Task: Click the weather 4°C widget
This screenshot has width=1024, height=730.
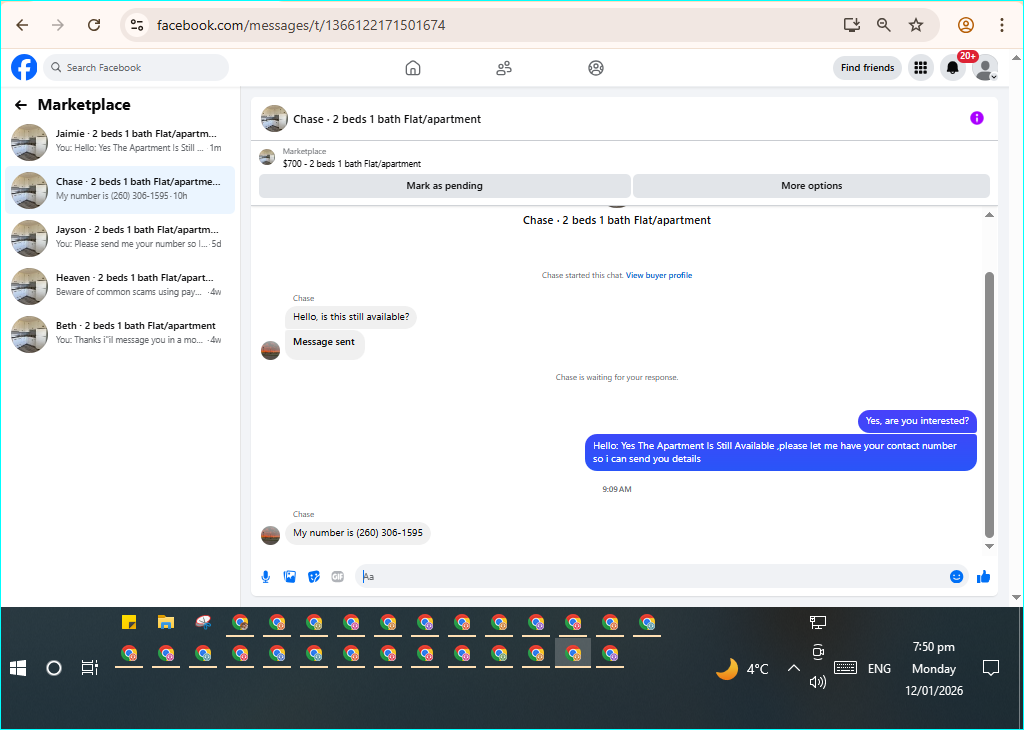Action: coord(743,669)
